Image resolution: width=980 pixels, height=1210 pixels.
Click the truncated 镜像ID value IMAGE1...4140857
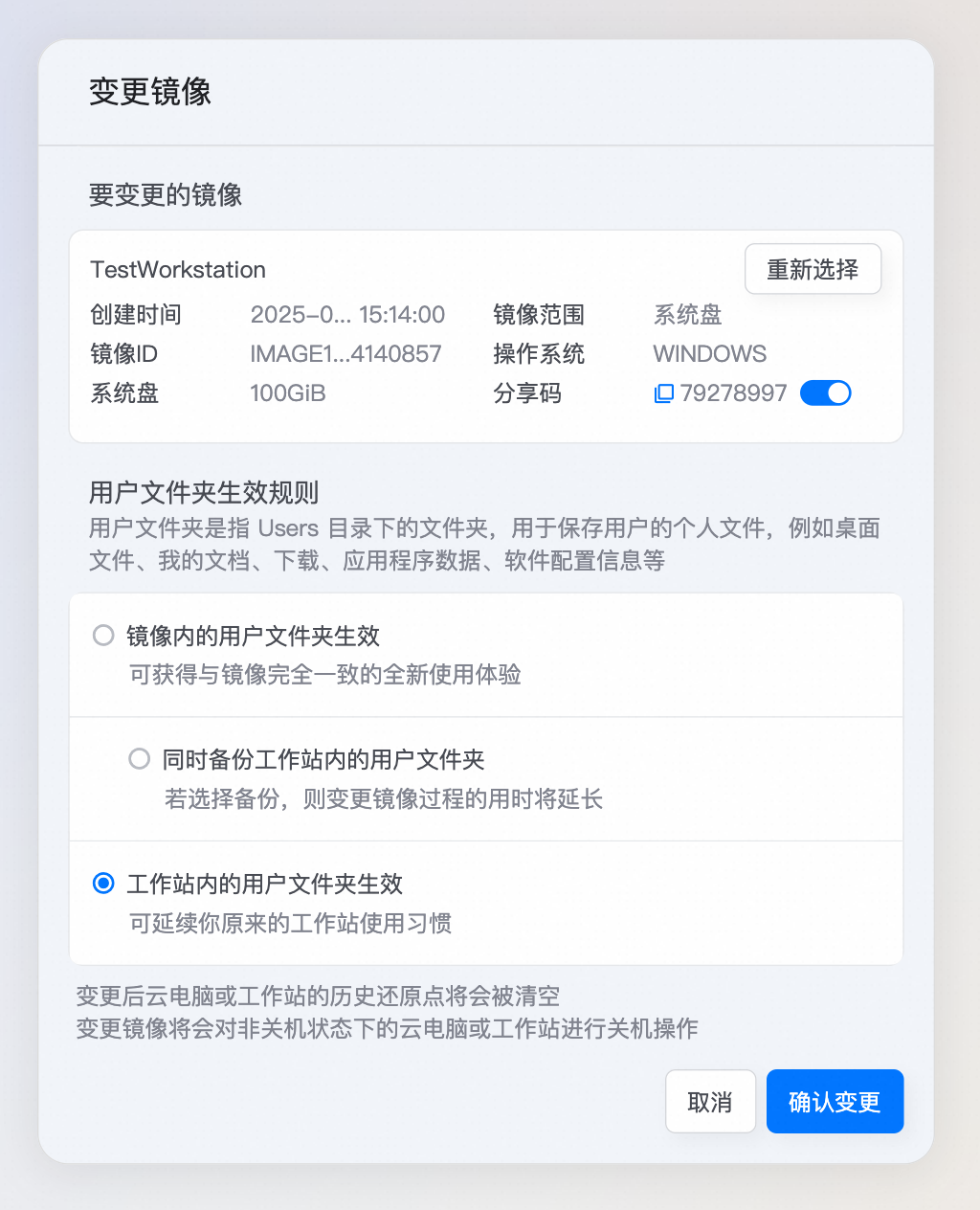345,354
